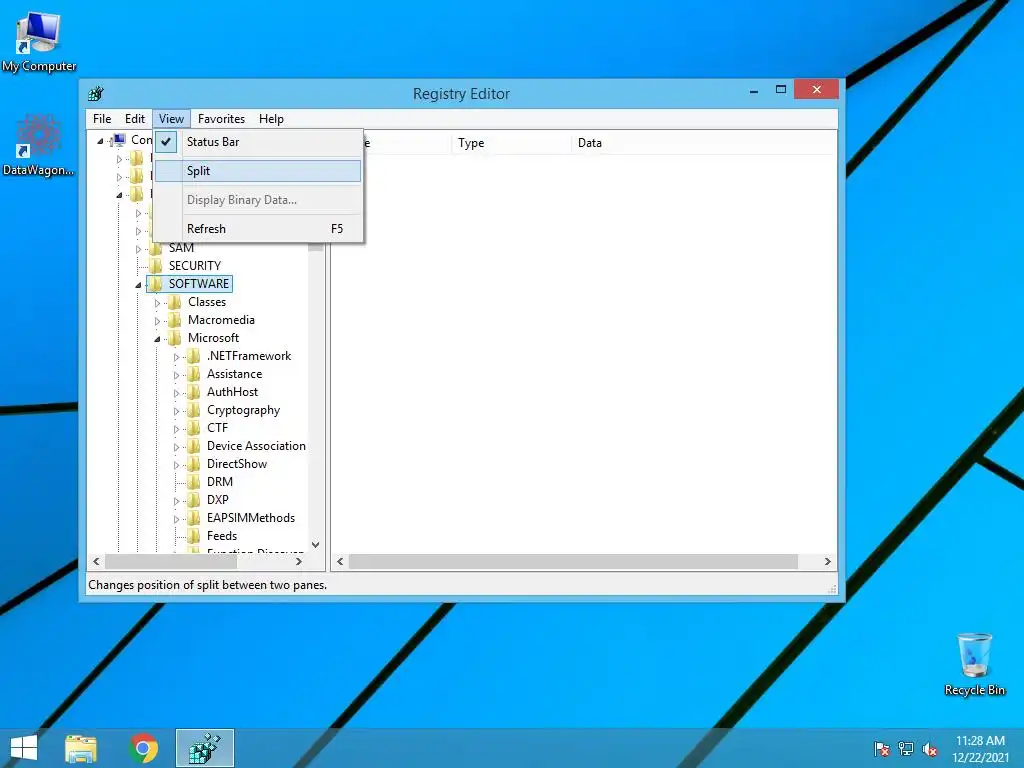
Task: Click the CTF folder icon
Action: (x=194, y=428)
